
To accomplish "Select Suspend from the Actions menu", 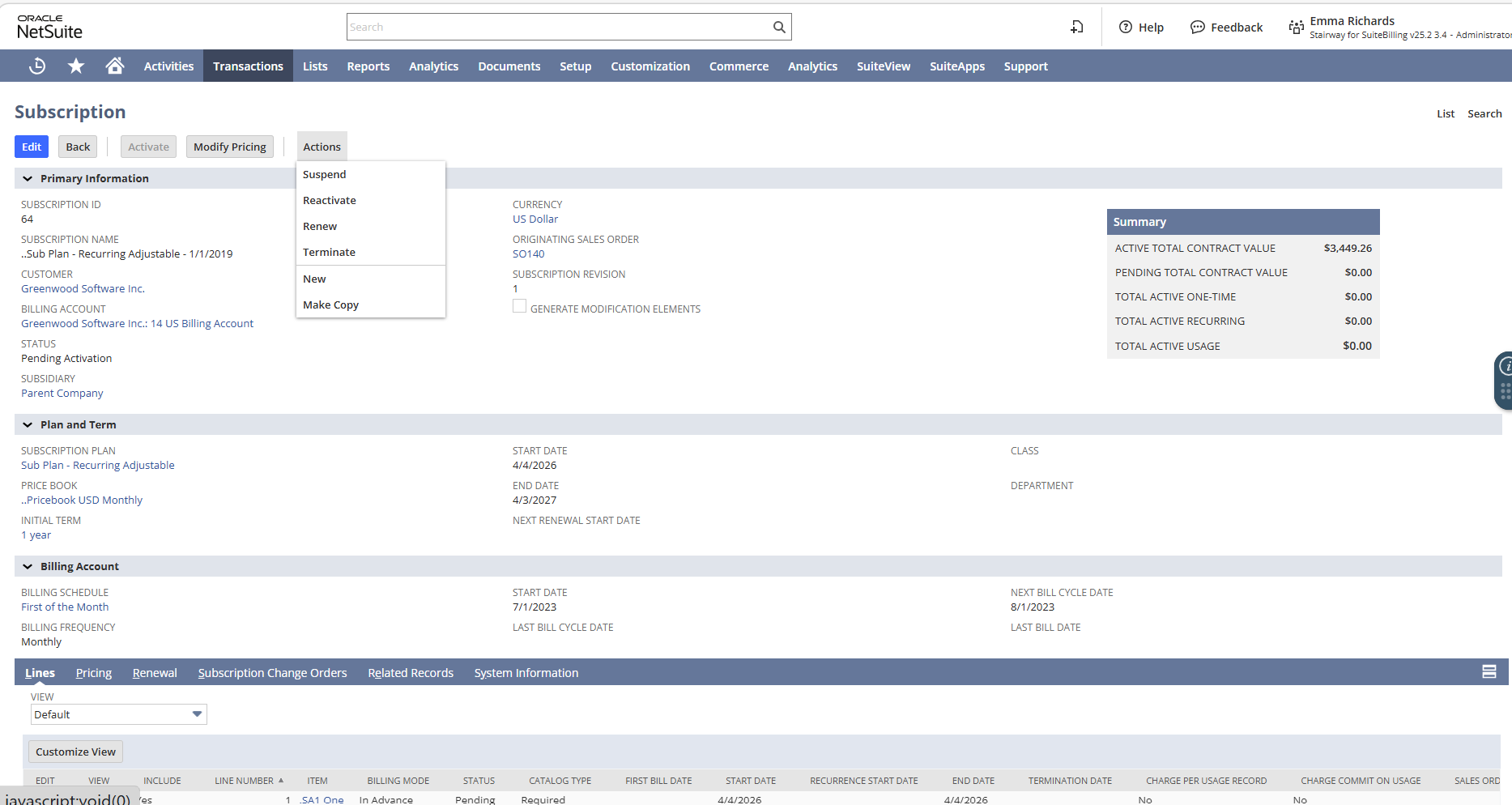I will [325, 175].
